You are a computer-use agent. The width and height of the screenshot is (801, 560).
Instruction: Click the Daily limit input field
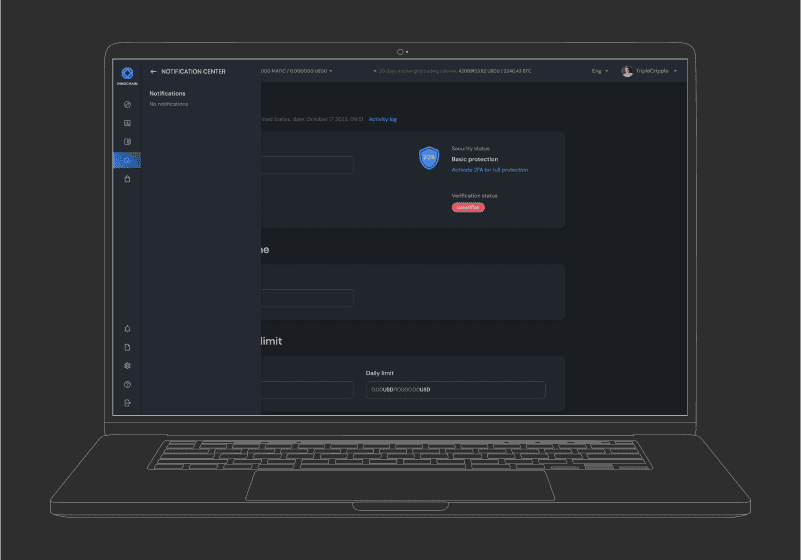coord(455,389)
